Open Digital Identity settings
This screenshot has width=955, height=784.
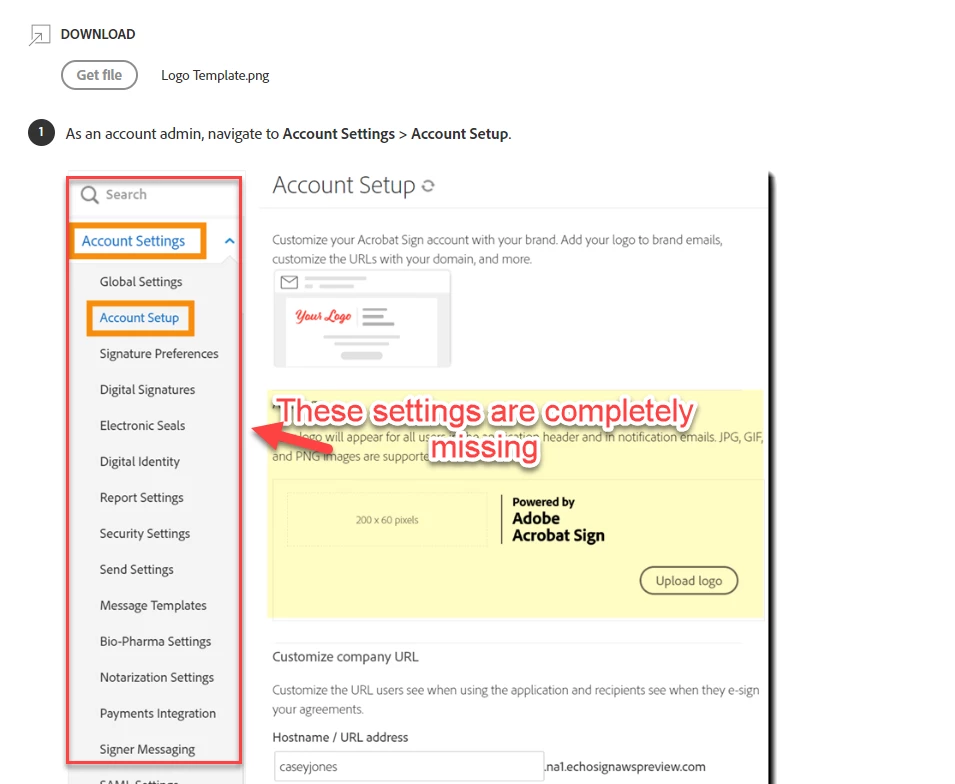139,462
